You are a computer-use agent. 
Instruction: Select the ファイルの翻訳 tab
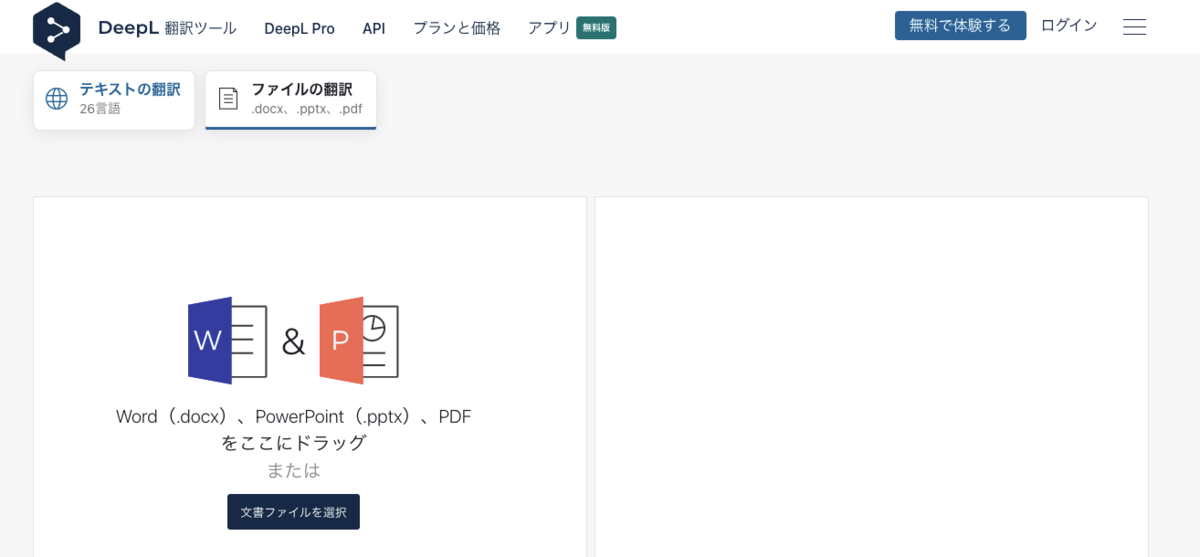pyautogui.click(x=291, y=100)
